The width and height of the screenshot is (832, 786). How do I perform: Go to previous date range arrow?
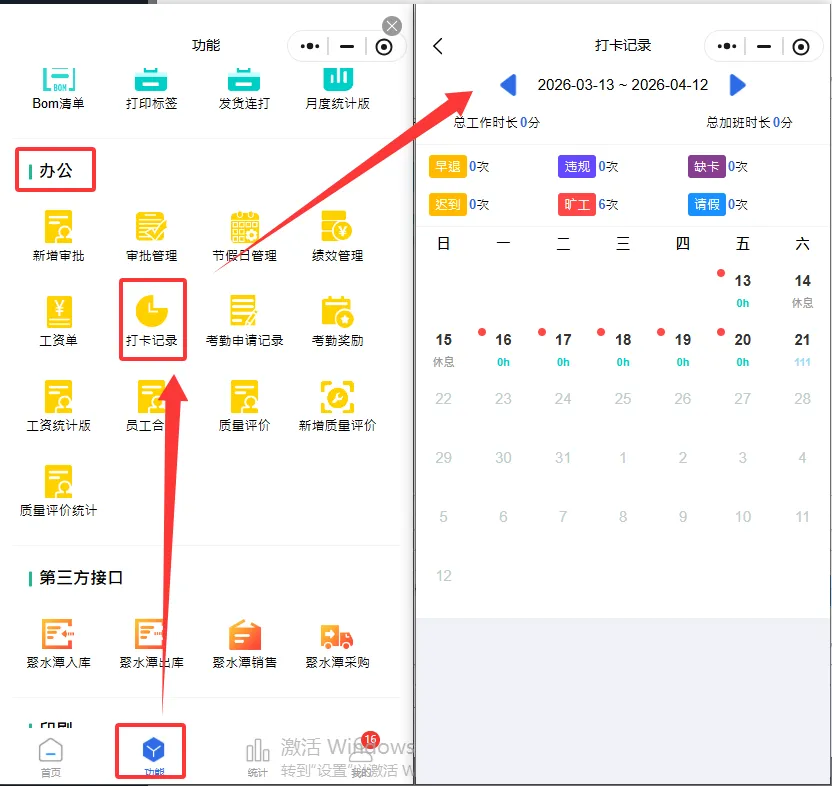[x=508, y=85]
